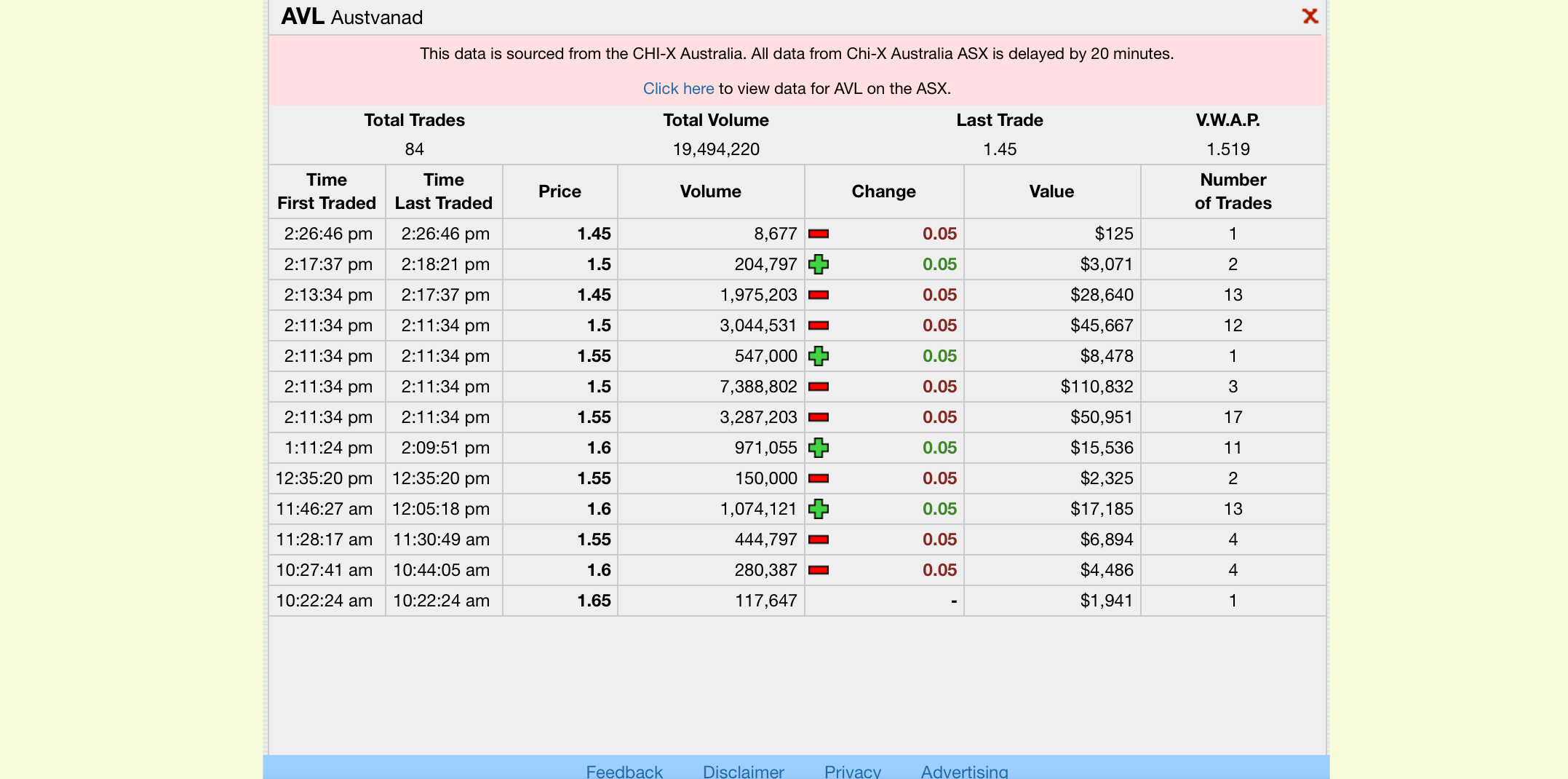Click the Total Volume value 19,494,220

pos(716,149)
